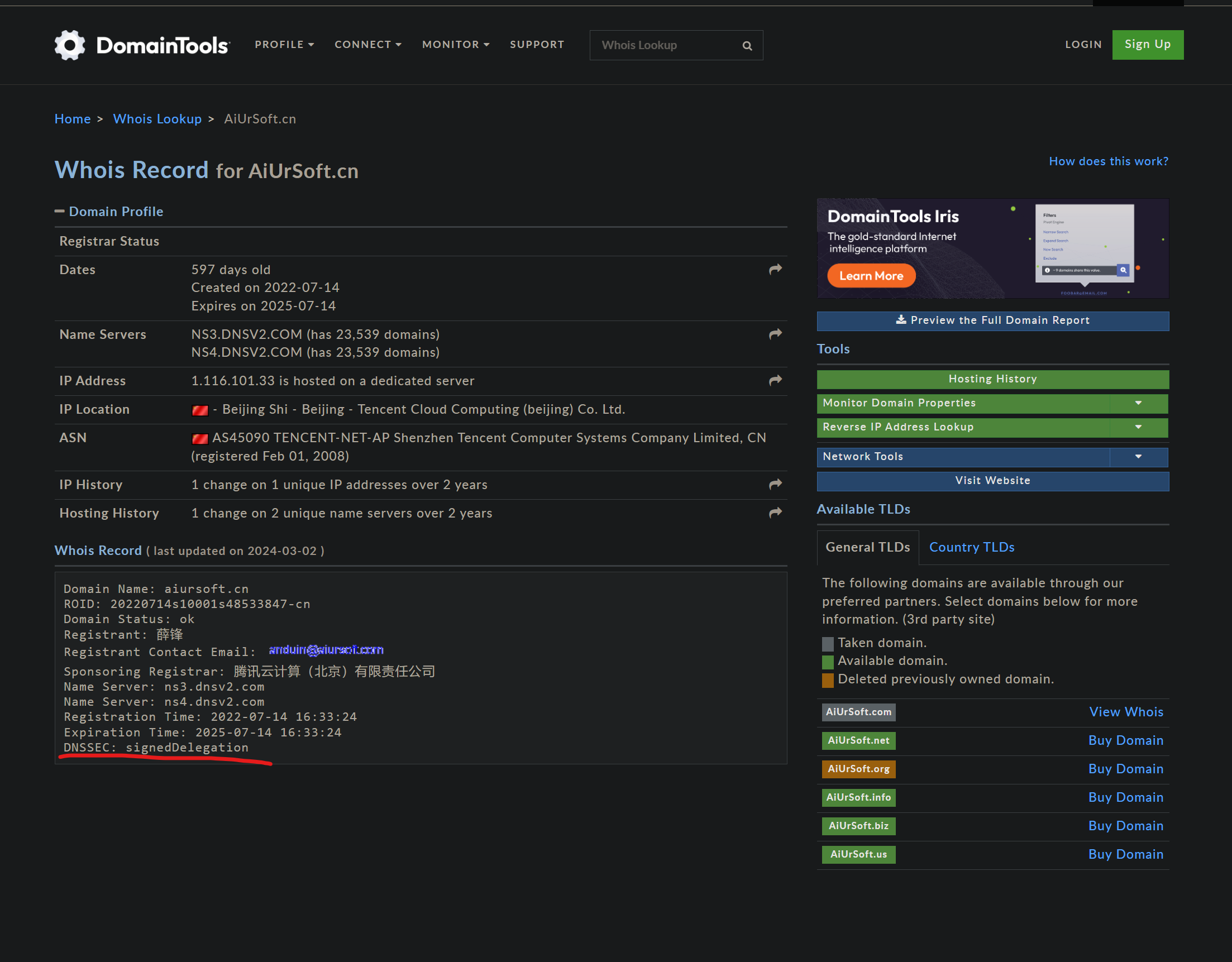1232x962 pixels.
Task: Switch to the Country TLDs tab
Action: (x=971, y=547)
